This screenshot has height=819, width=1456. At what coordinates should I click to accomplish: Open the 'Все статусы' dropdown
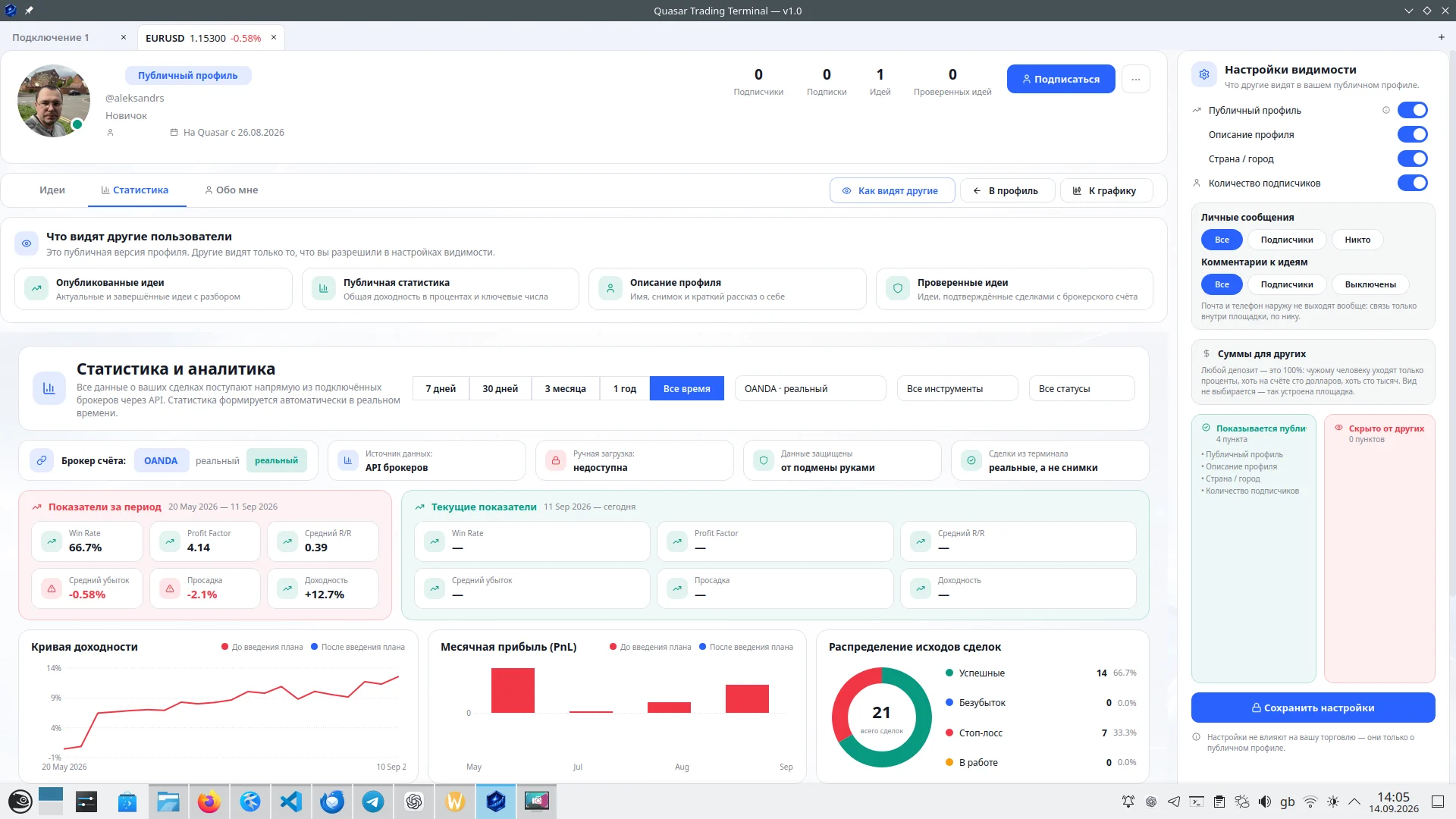point(1081,388)
